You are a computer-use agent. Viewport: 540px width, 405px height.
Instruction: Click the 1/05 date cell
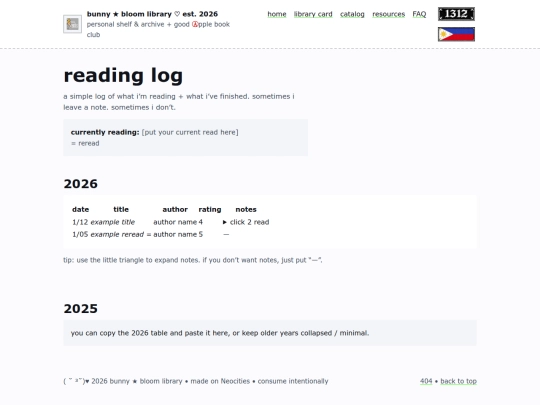[80, 235]
